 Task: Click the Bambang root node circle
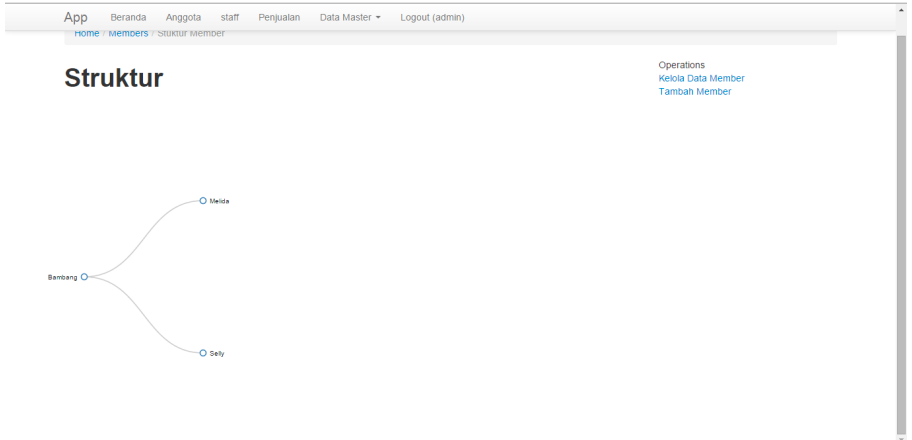tap(84, 277)
